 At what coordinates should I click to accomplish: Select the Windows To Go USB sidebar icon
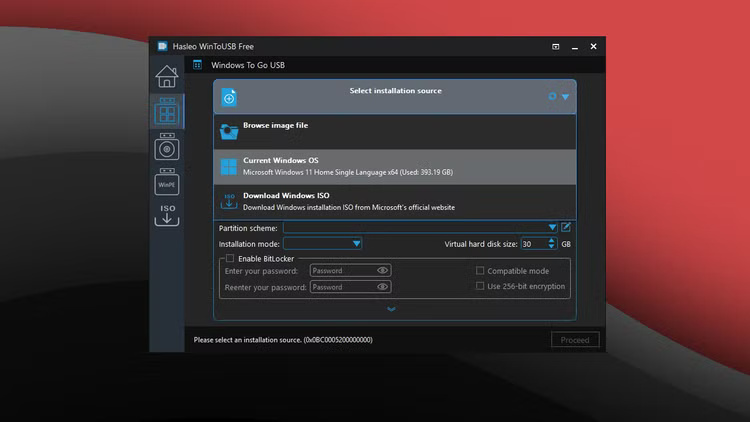[167, 111]
